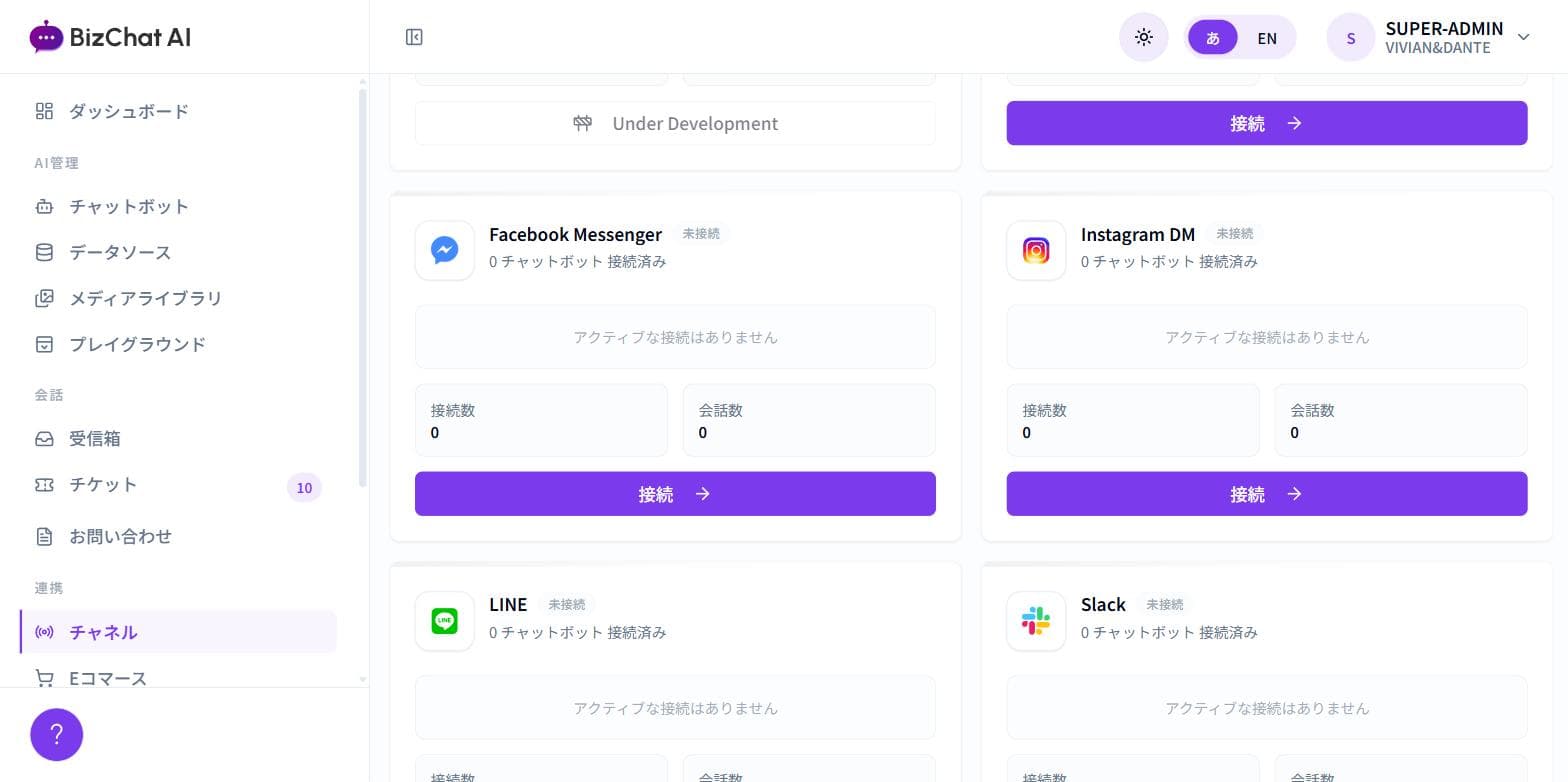Click the プレイグラウンド icon
This screenshot has width=1568, height=782.
[x=44, y=344]
